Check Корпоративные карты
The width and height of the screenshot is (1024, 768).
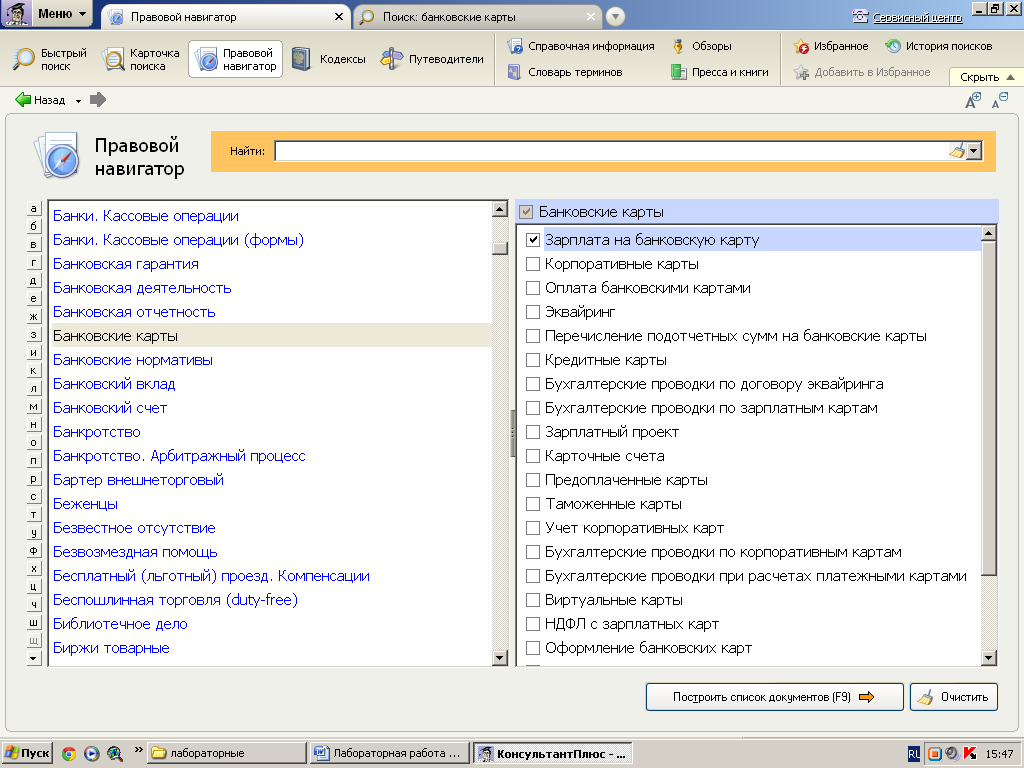(533, 264)
